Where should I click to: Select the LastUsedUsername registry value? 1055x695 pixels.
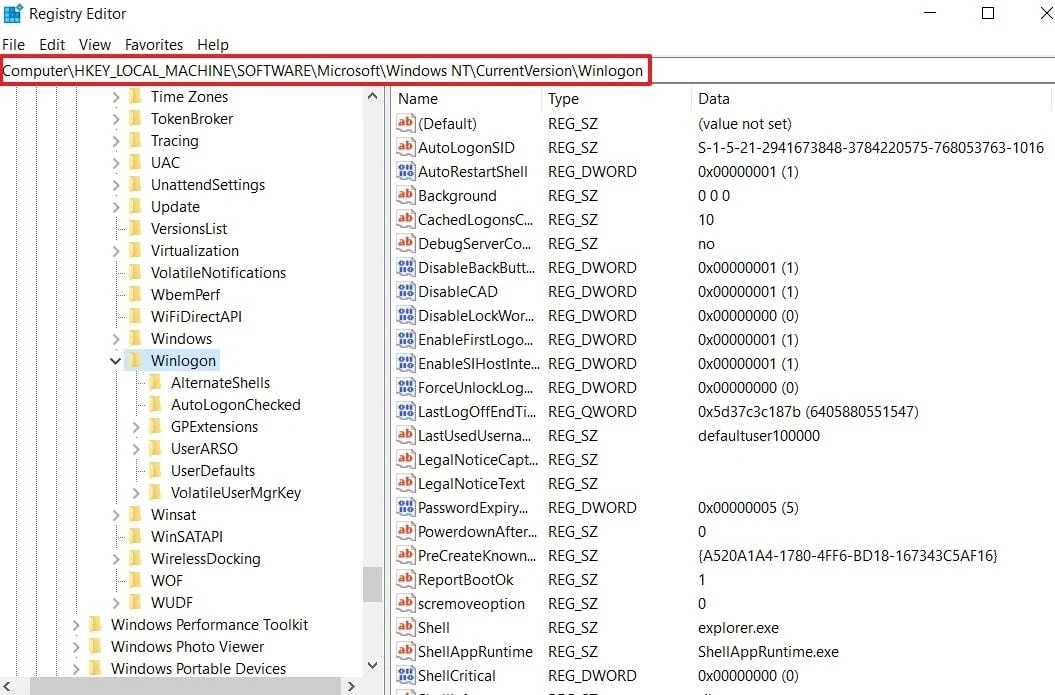pyautogui.click(x=474, y=435)
